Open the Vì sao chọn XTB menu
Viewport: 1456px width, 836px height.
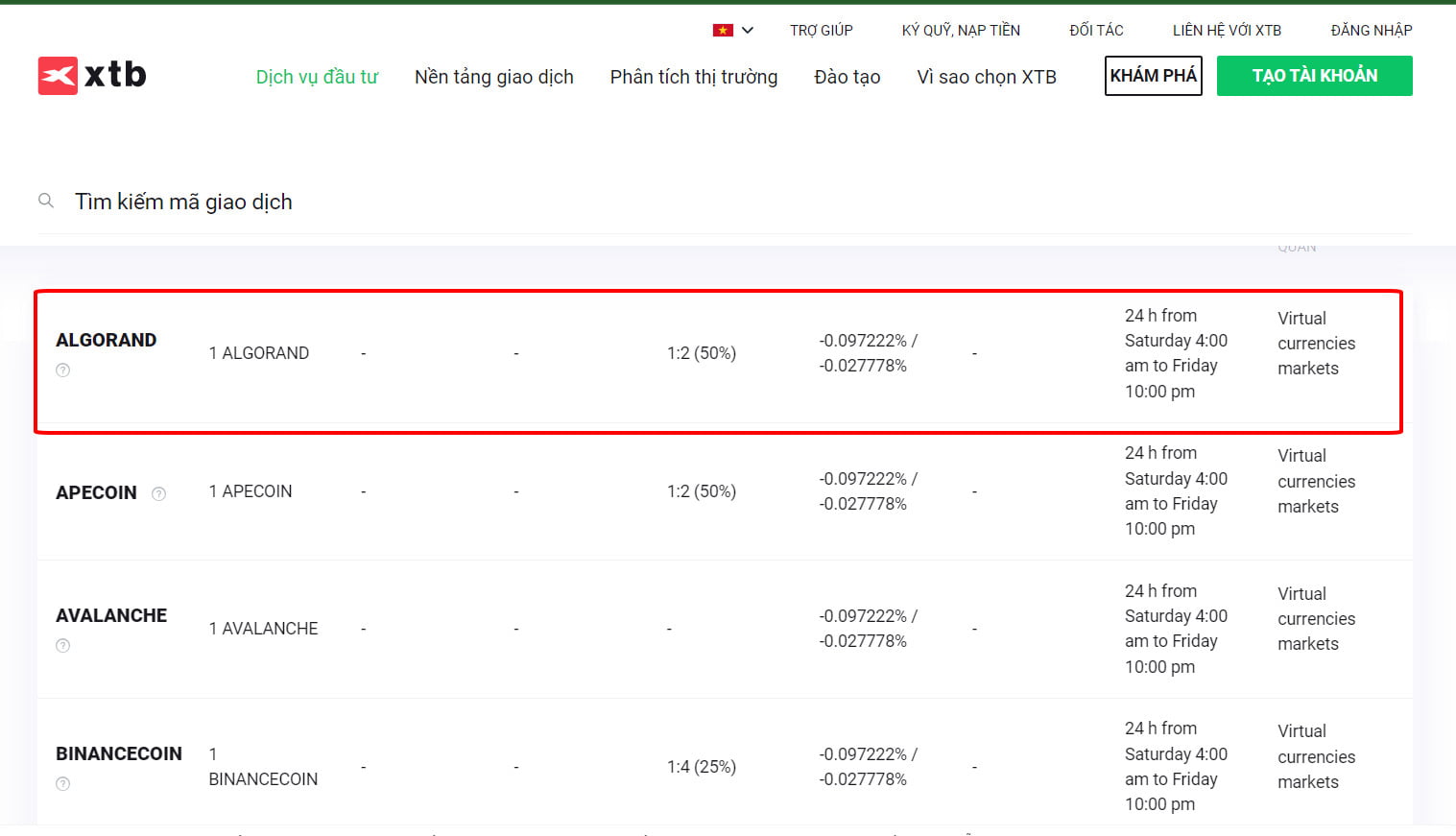987,77
